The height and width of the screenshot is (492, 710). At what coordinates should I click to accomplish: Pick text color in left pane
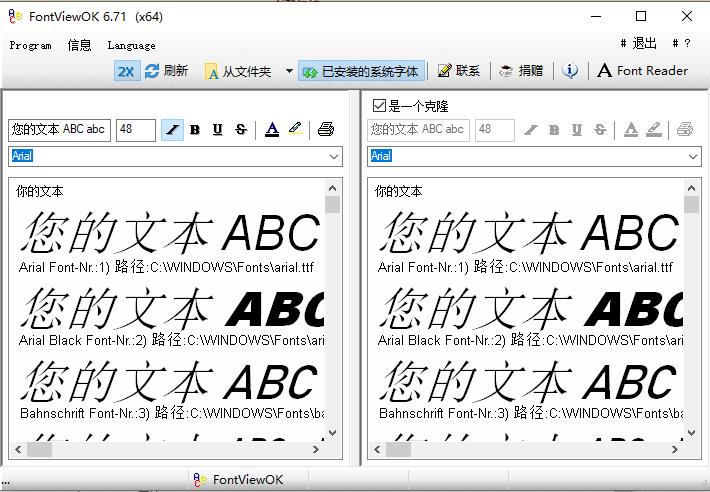click(272, 130)
